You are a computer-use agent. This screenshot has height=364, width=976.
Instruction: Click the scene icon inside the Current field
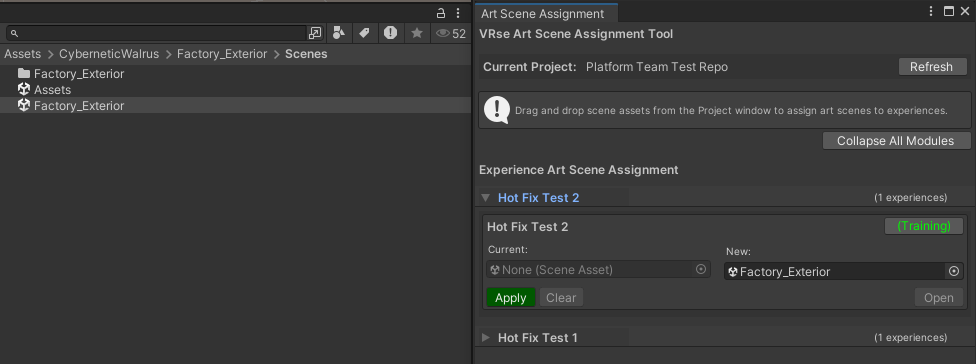(495, 269)
